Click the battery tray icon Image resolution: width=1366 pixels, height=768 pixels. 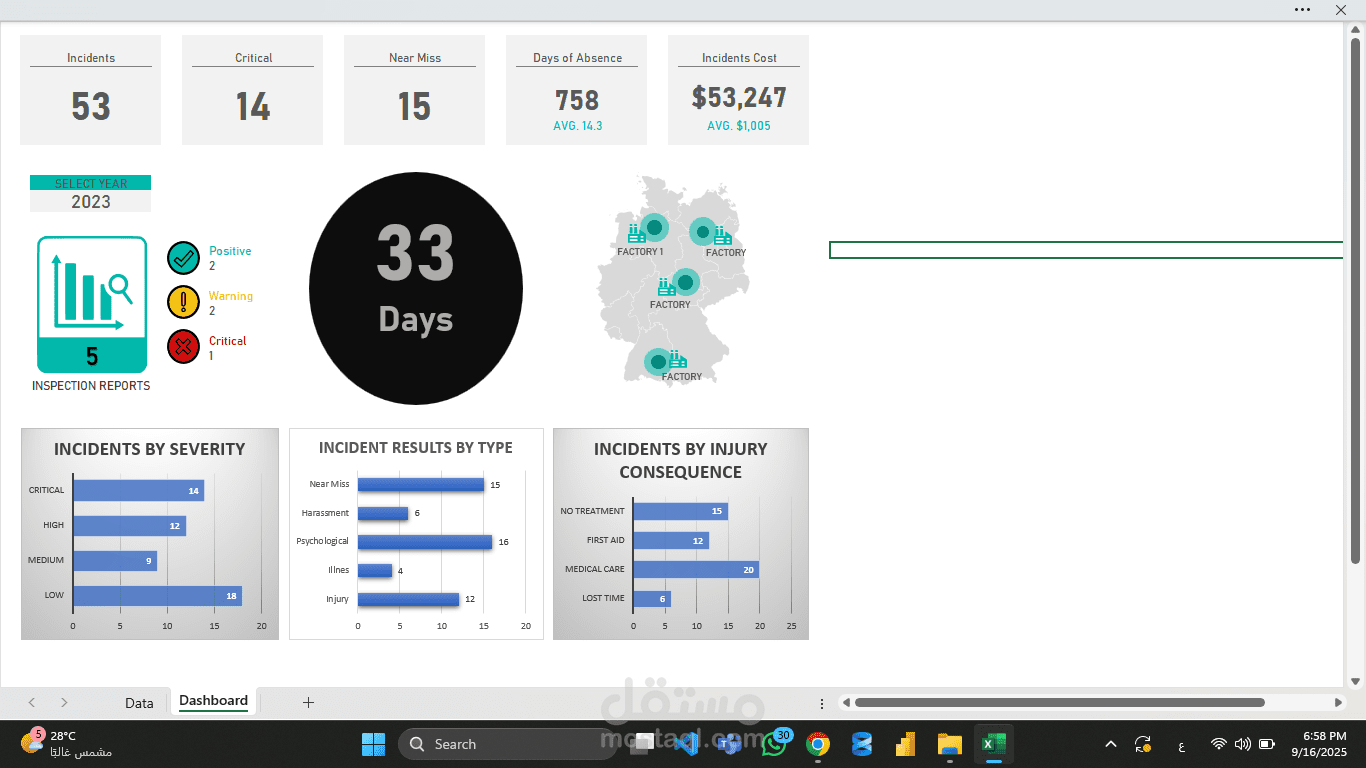pos(1267,744)
